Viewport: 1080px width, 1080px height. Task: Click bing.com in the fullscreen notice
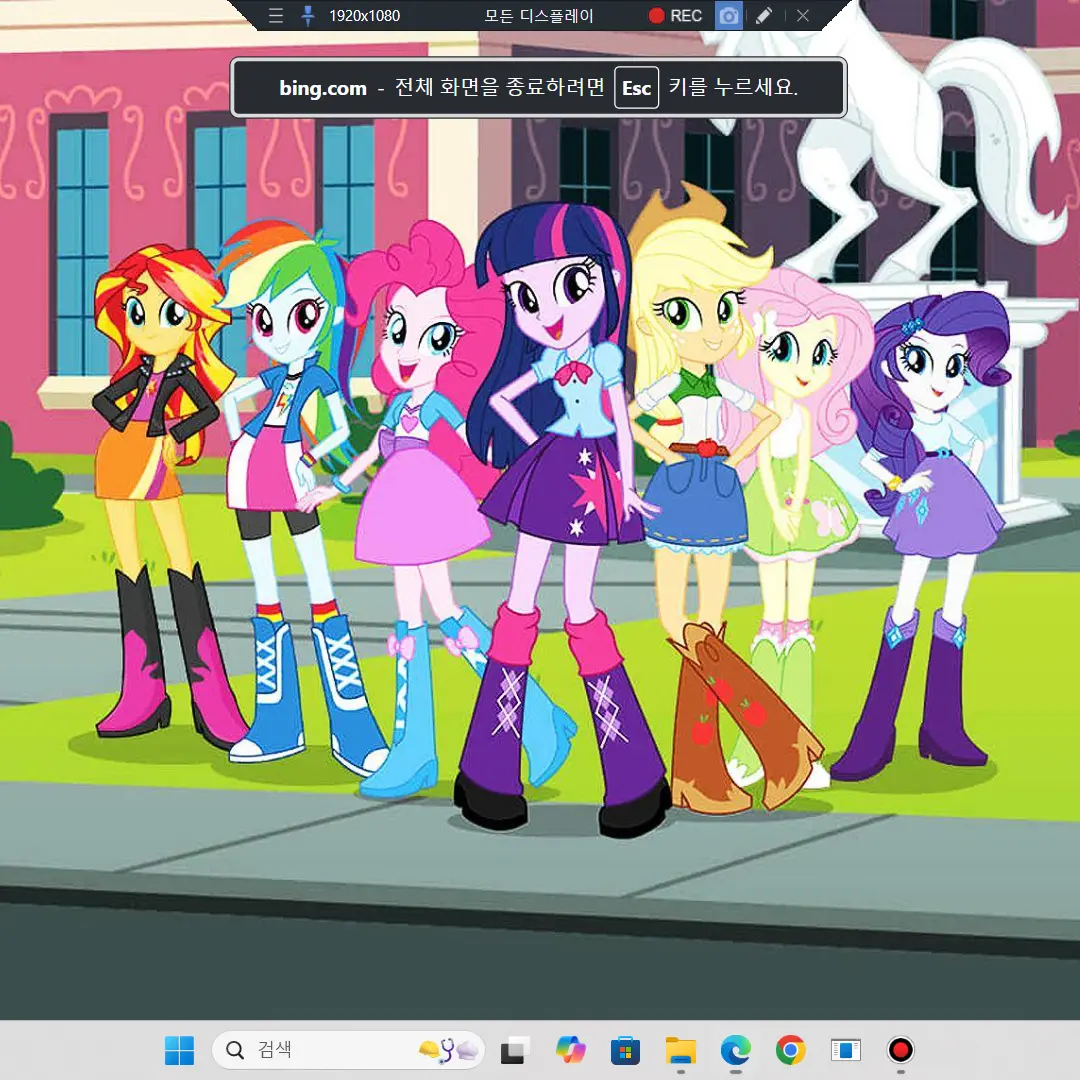click(323, 88)
